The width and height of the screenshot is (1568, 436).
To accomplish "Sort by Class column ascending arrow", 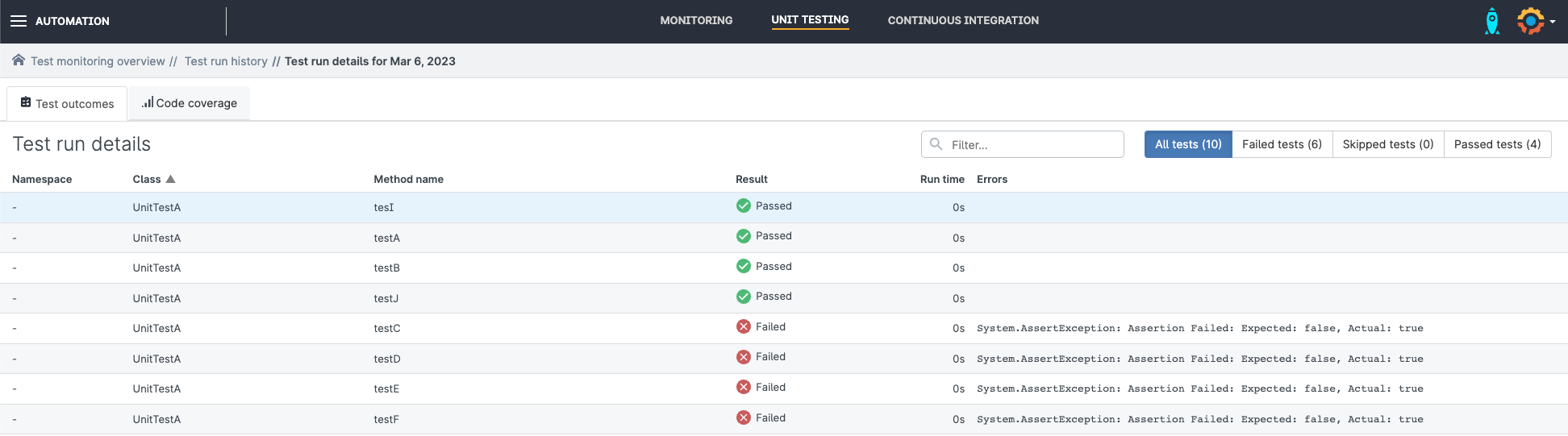I will coord(170,179).
